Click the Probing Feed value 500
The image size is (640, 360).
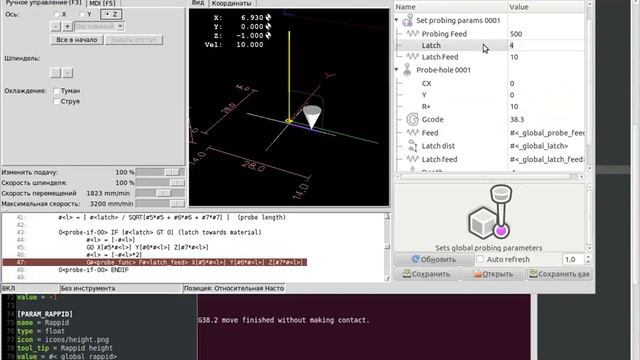pos(516,34)
